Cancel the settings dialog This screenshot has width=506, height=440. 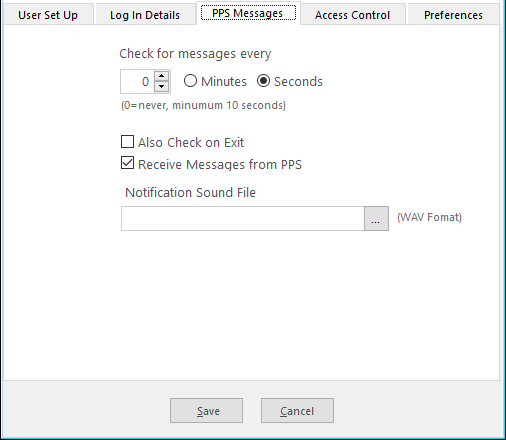pos(297,411)
